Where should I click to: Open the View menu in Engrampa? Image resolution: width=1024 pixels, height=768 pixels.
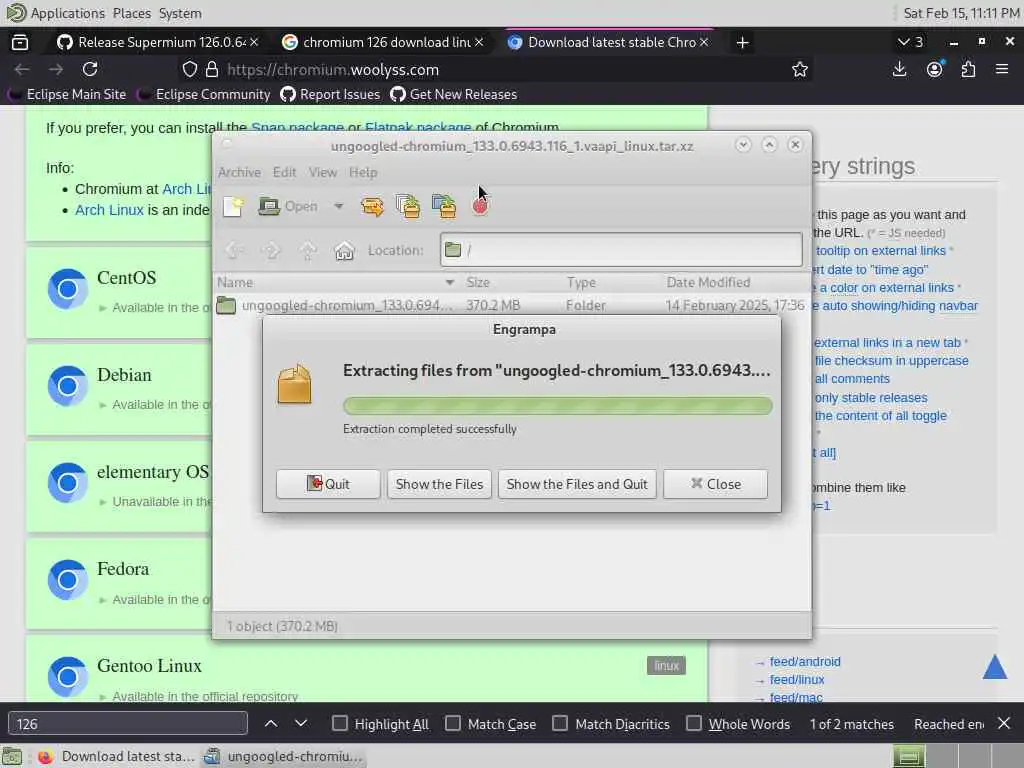click(323, 172)
